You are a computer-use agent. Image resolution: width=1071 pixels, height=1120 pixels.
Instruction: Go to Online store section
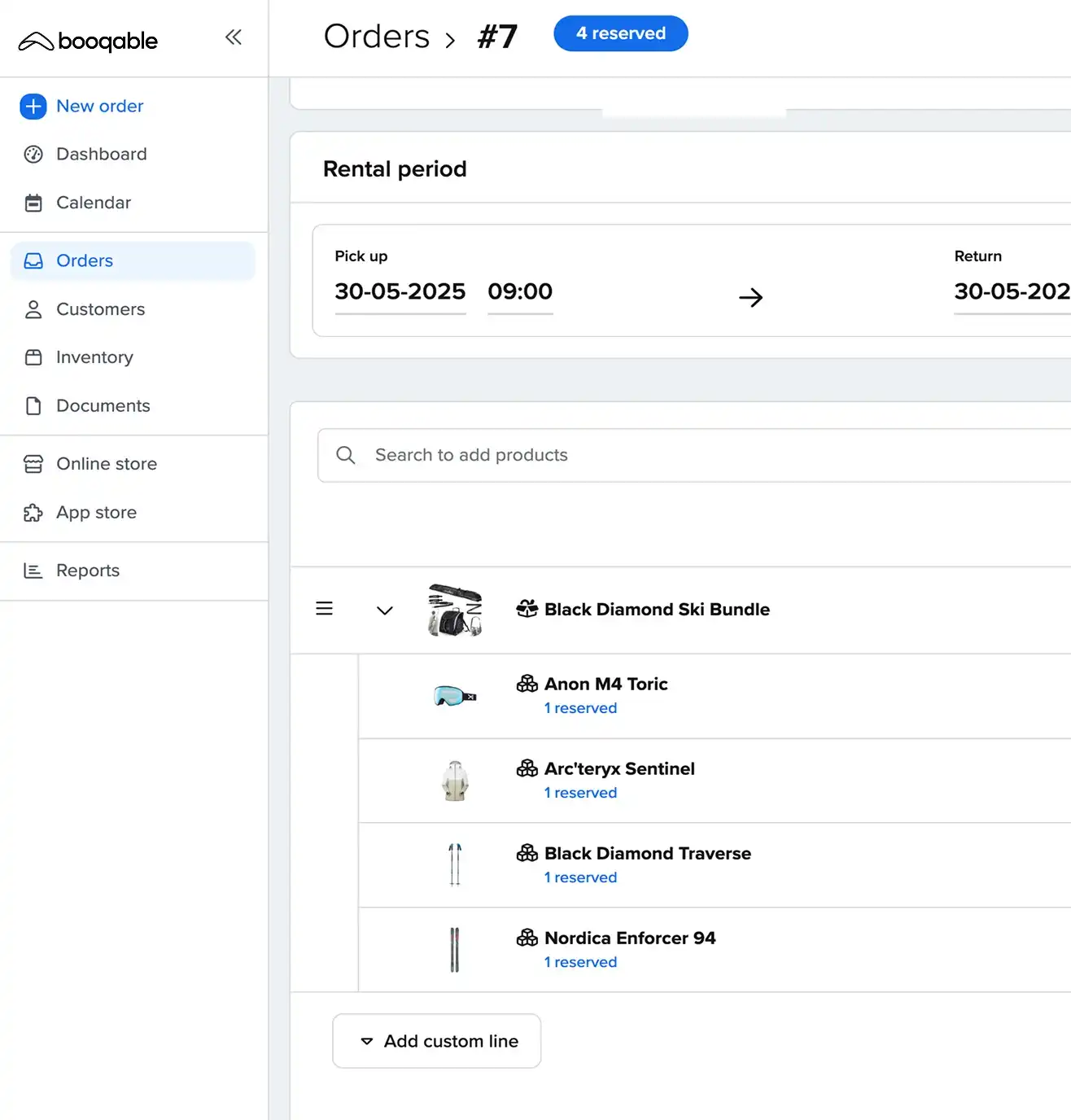click(x=106, y=464)
